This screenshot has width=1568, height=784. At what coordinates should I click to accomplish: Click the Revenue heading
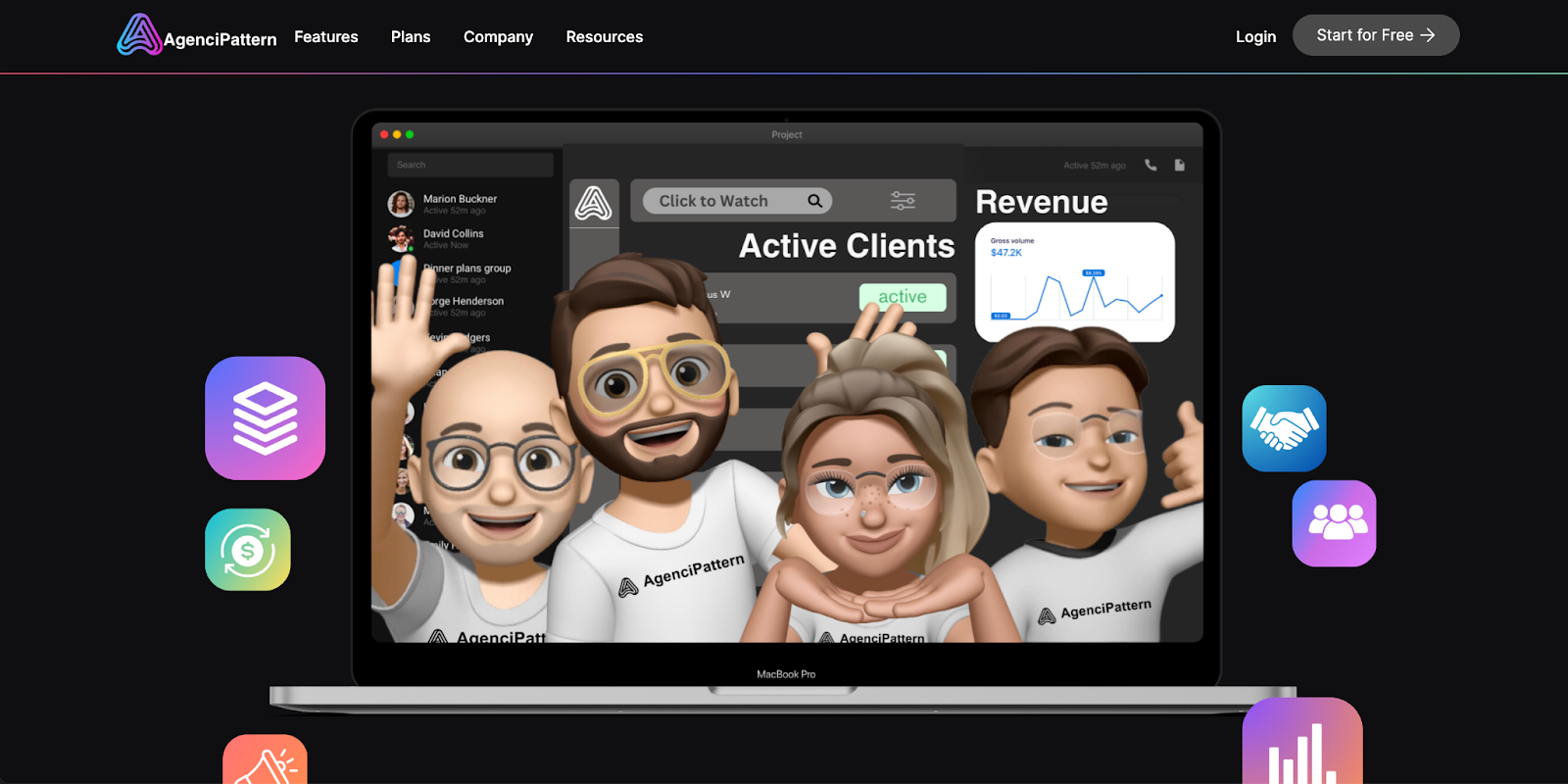pyautogui.click(x=1042, y=202)
